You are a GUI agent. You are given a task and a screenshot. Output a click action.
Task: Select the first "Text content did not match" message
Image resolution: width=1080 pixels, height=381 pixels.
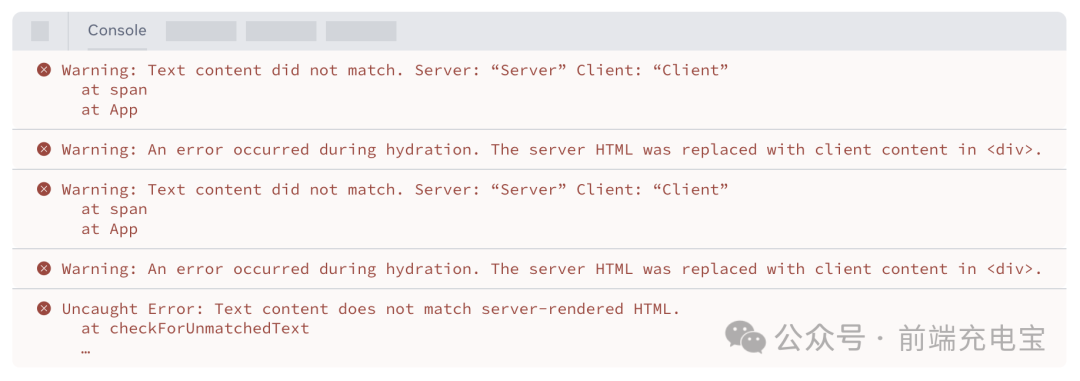pyautogui.click(x=395, y=70)
